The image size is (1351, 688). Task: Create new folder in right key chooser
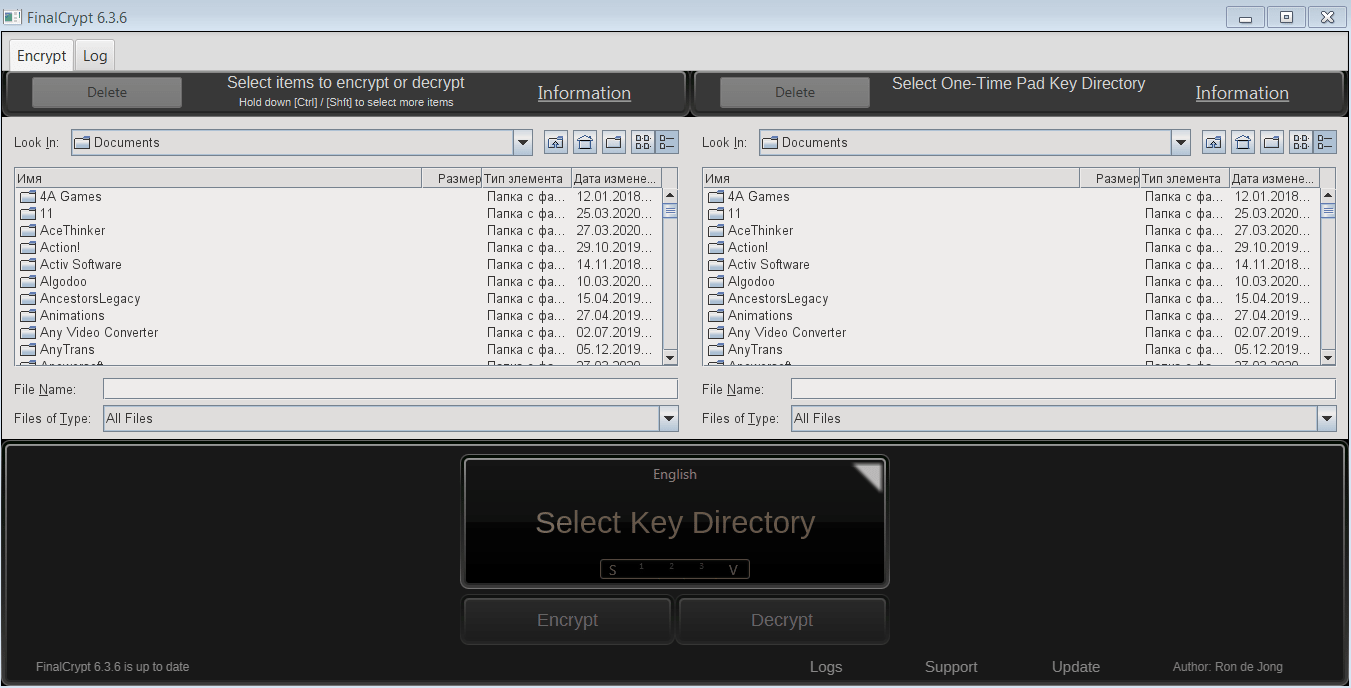click(x=1272, y=142)
